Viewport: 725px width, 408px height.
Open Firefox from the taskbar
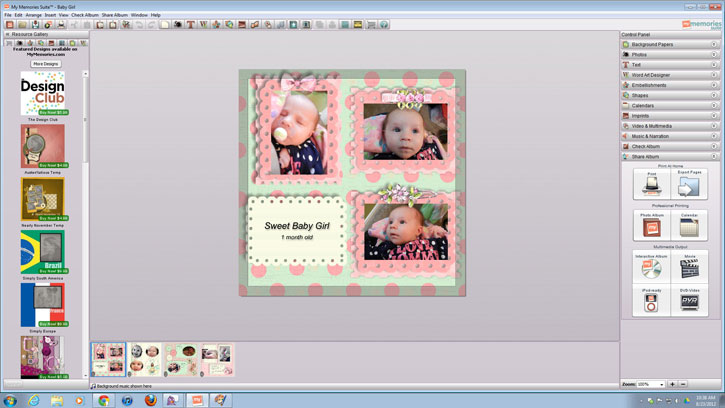[150, 400]
